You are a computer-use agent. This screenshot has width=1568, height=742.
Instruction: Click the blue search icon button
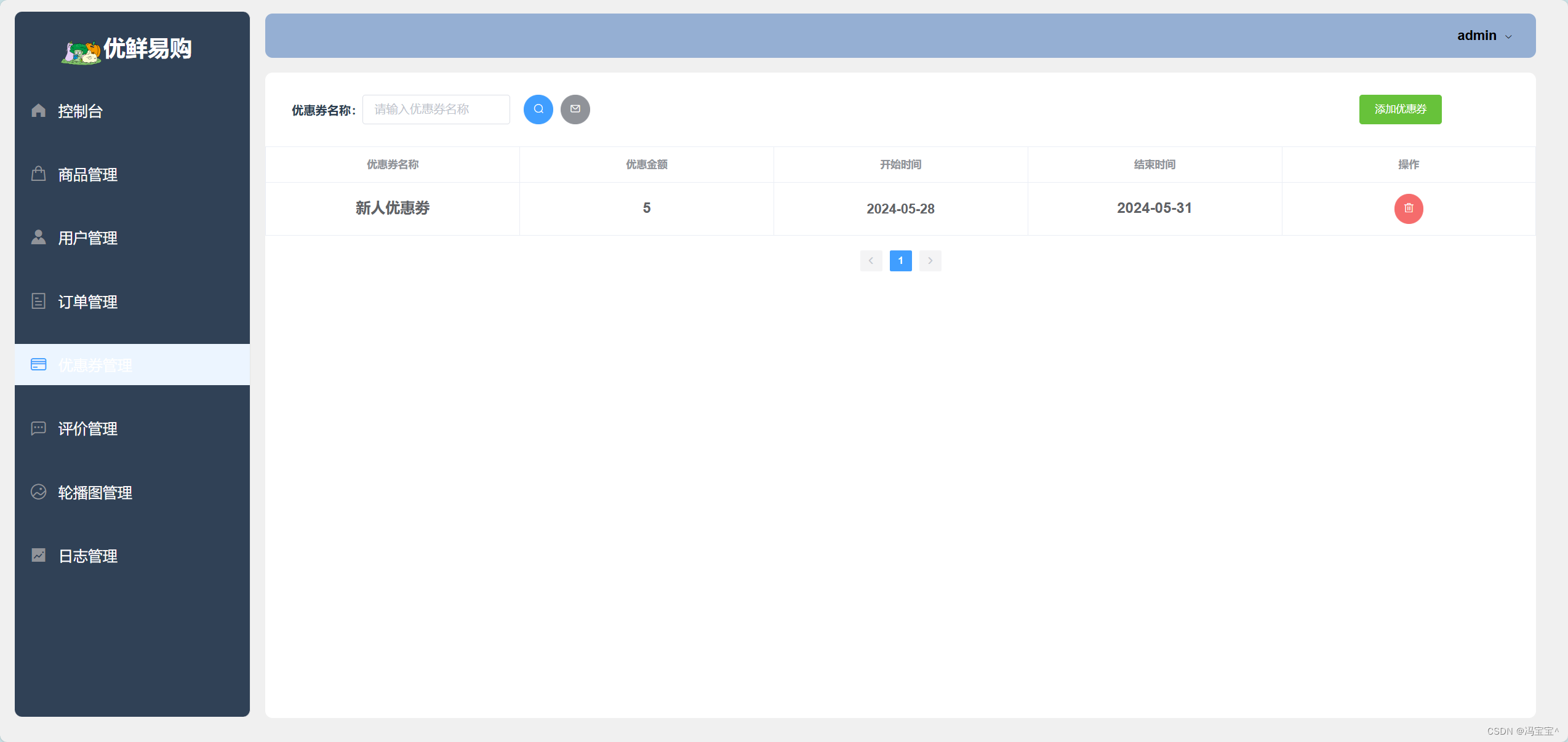point(538,110)
